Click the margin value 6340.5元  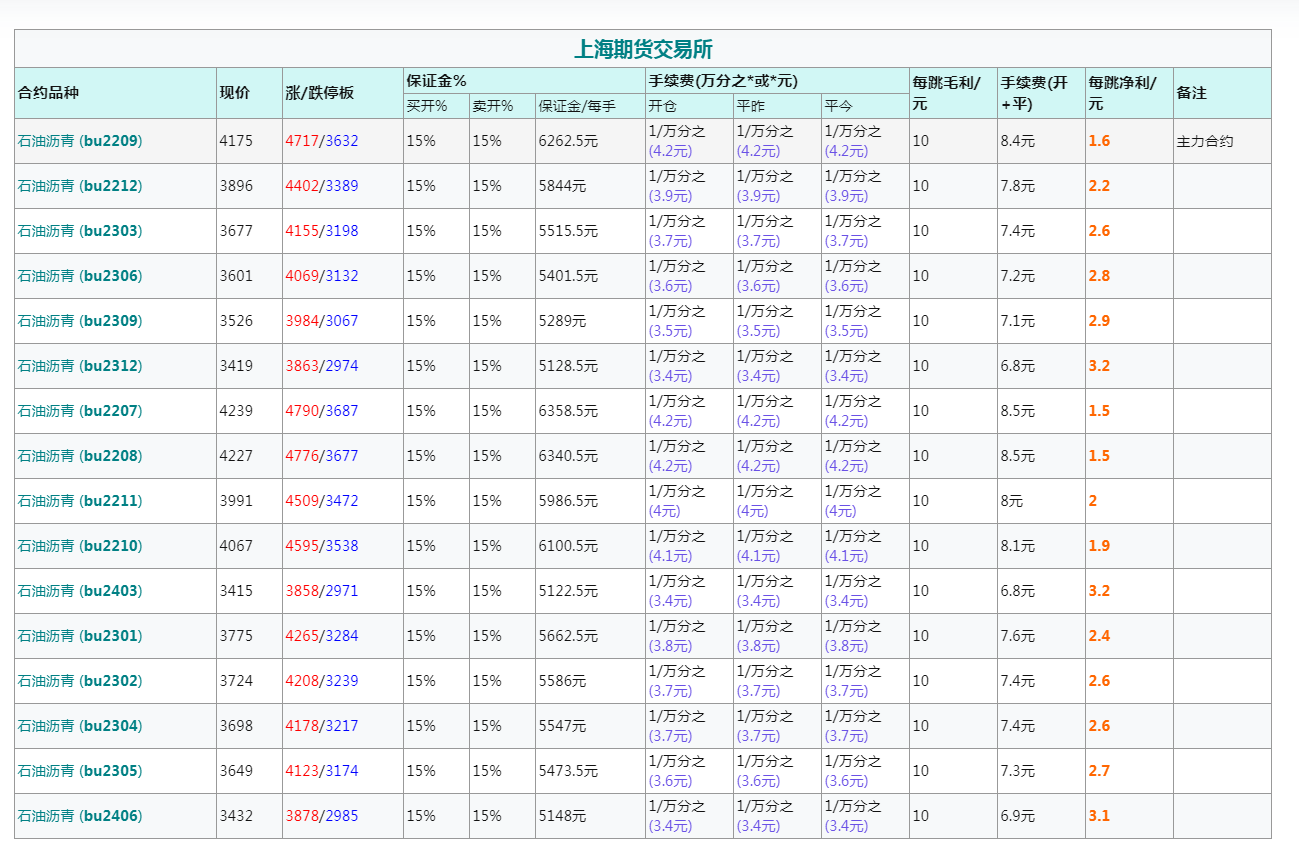(x=568, y=456)
